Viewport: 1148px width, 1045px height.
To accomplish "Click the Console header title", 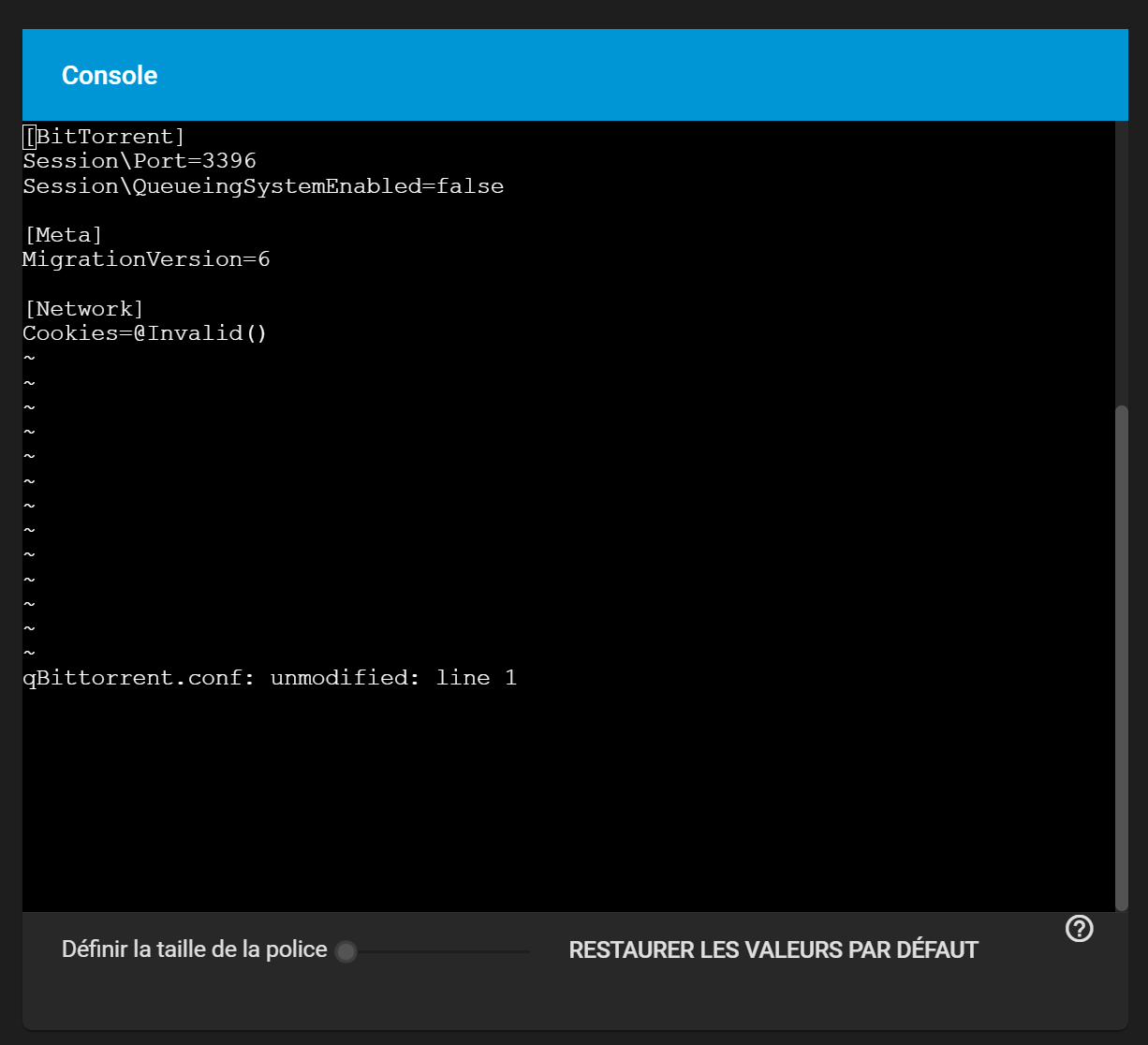I will [110, 75].
